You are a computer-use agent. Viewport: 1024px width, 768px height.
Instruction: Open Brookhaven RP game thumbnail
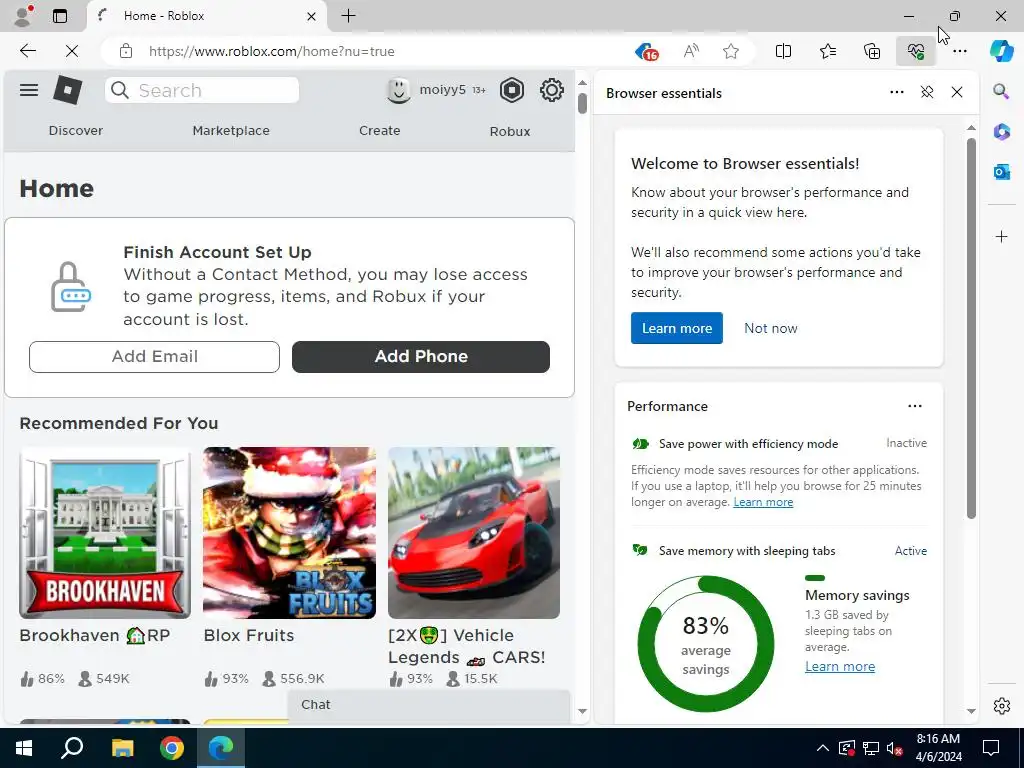point(105,533)
